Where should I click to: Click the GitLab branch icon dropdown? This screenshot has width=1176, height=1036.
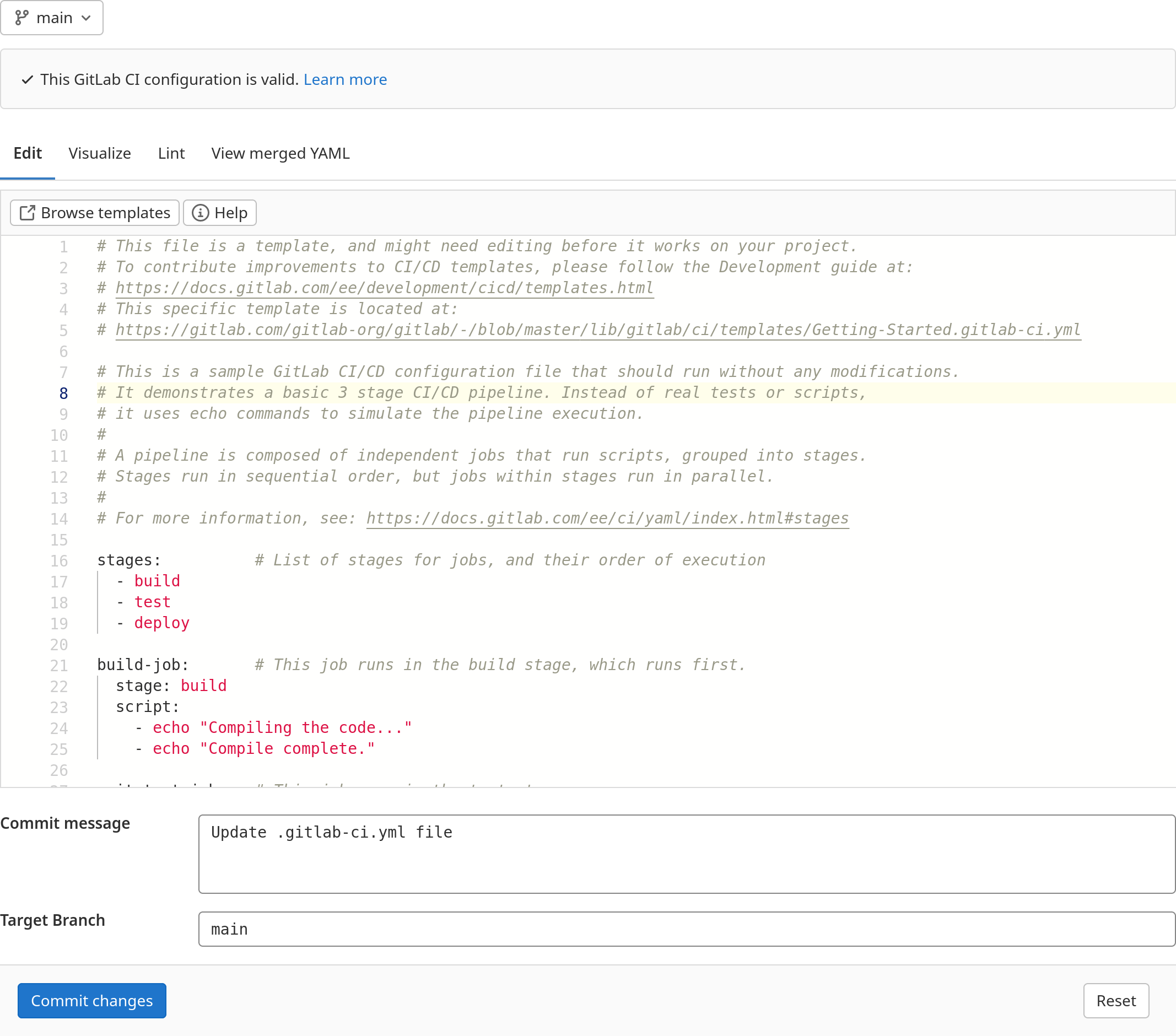[52, 17]
